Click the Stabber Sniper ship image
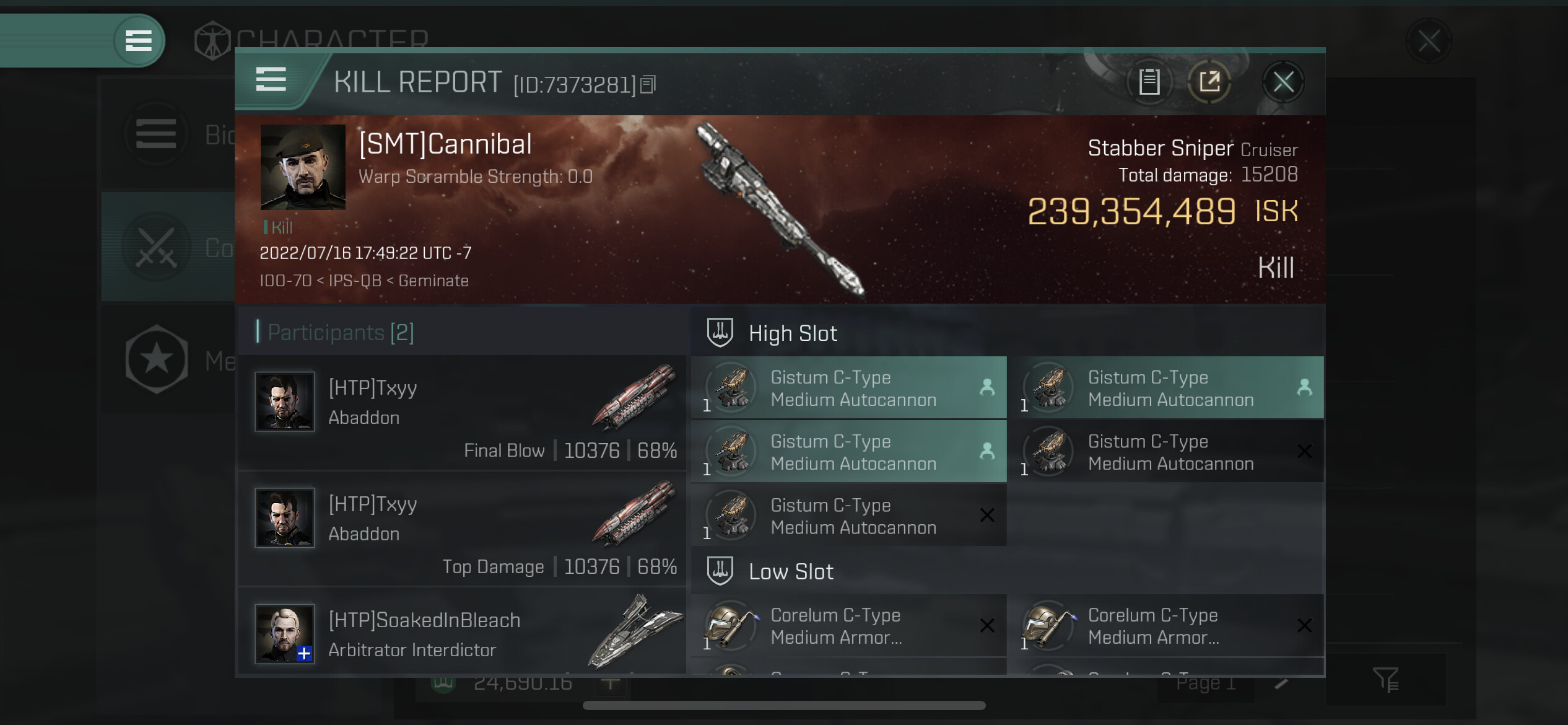The height and width of the screenshot is (725, 1568). tap(780, 208)
